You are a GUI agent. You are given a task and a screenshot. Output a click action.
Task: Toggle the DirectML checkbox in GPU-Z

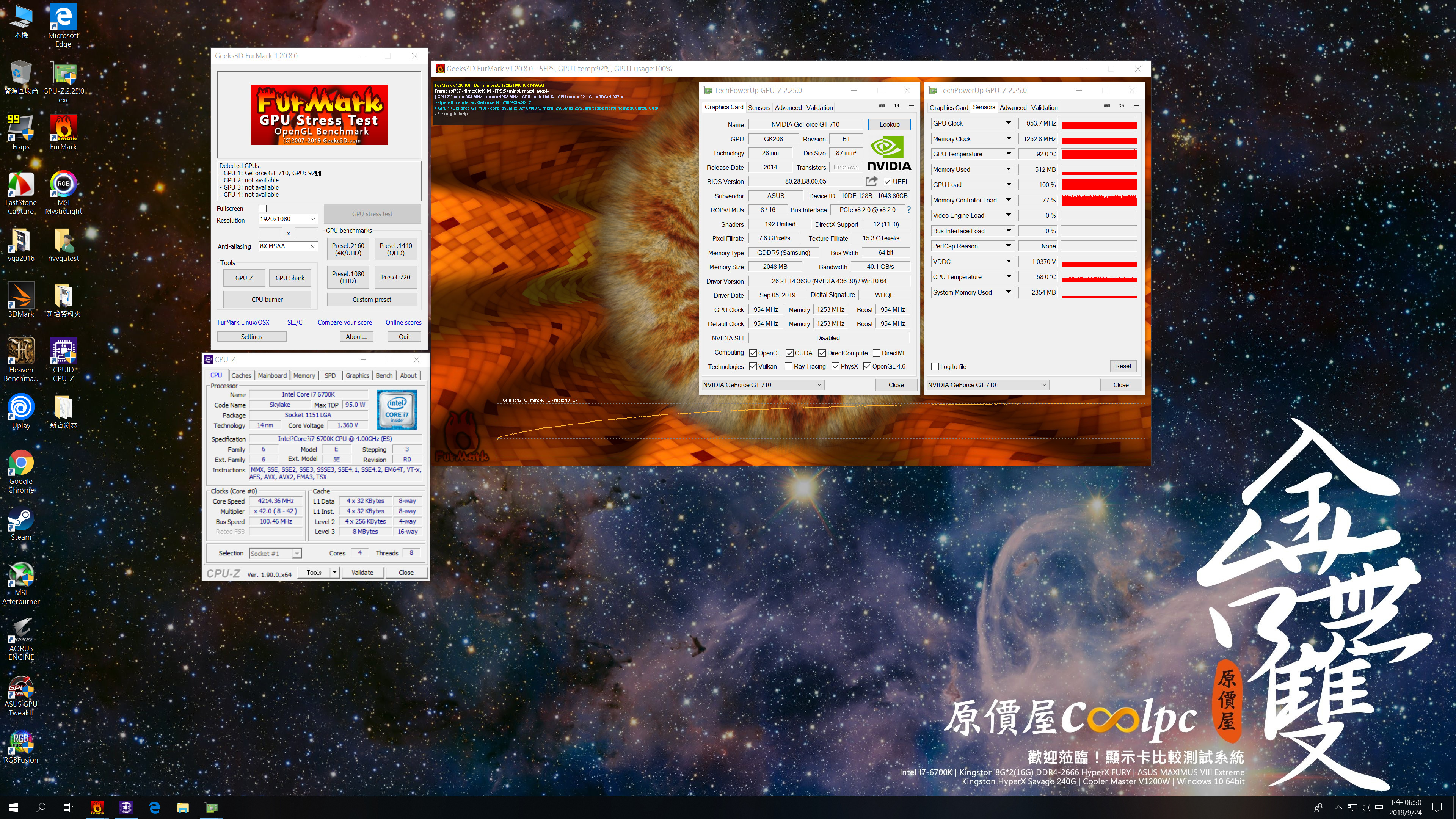[x=877, y=353]
